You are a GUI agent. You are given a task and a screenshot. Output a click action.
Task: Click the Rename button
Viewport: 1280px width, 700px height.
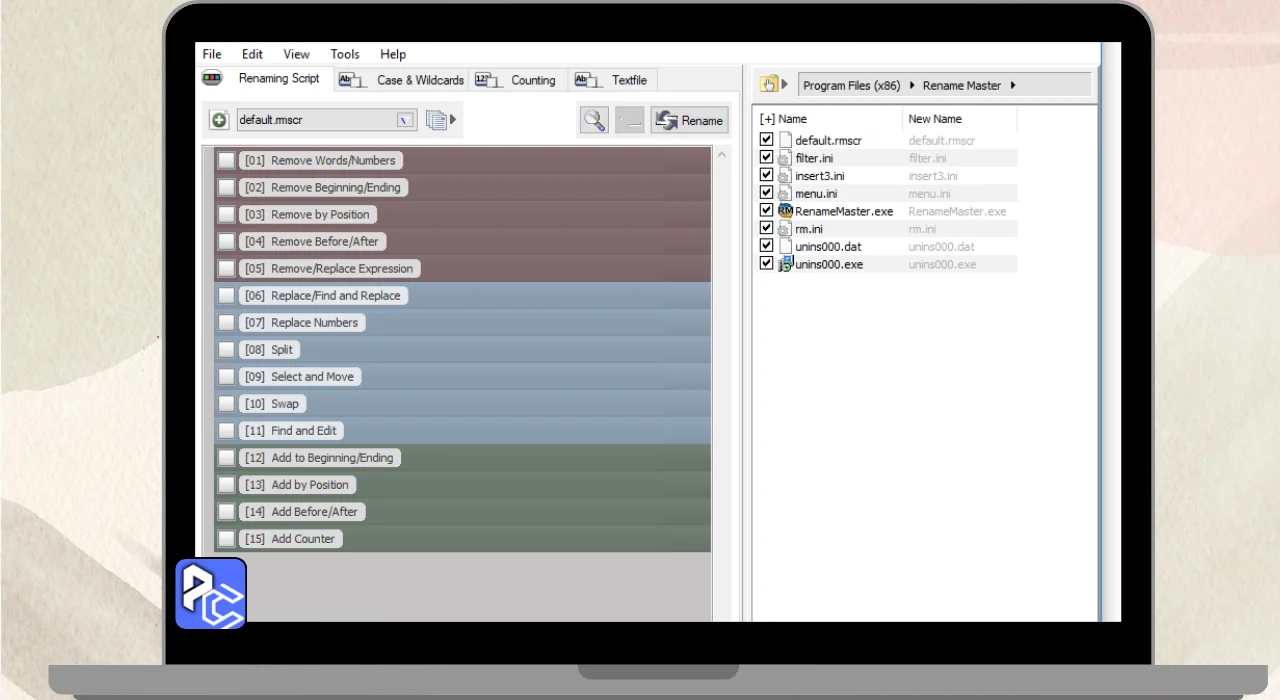tap(689, 120)
